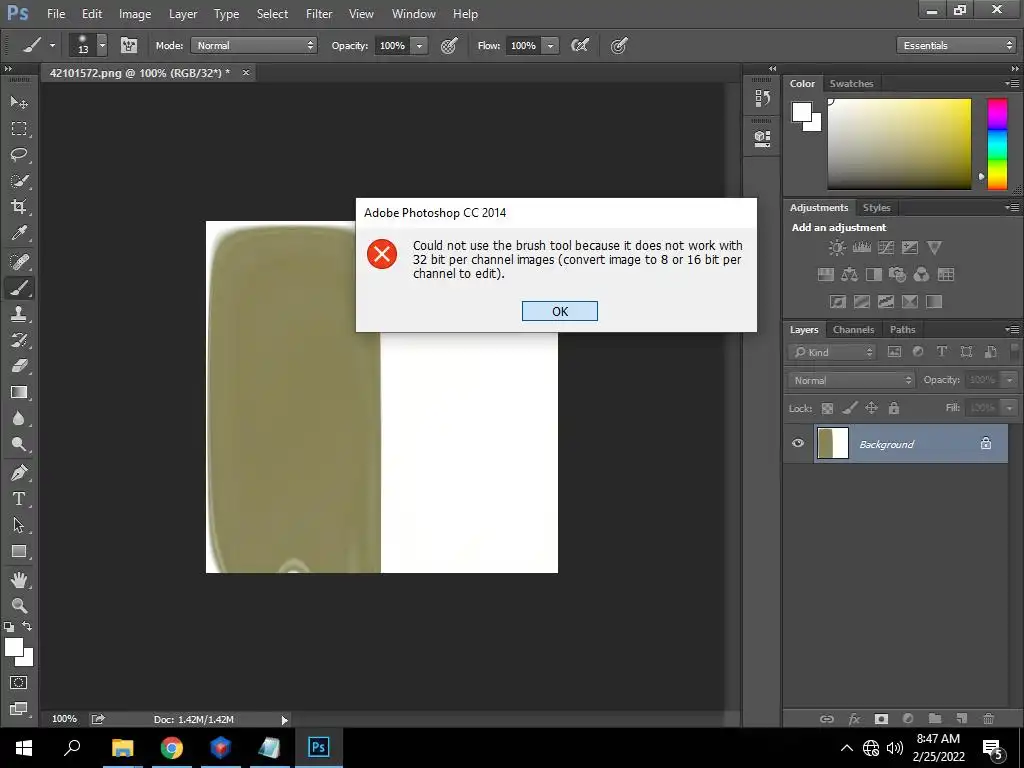Select the Hand tool
Image resolution: width=1024 pixels, height=768 pixels.
tap(19, 579)
